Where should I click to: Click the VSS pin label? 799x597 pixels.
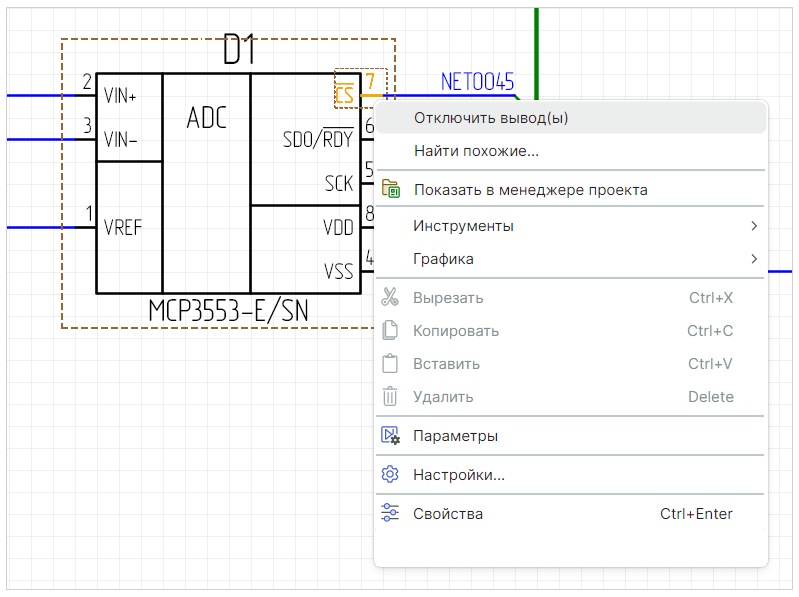click(x=339, y=271)
